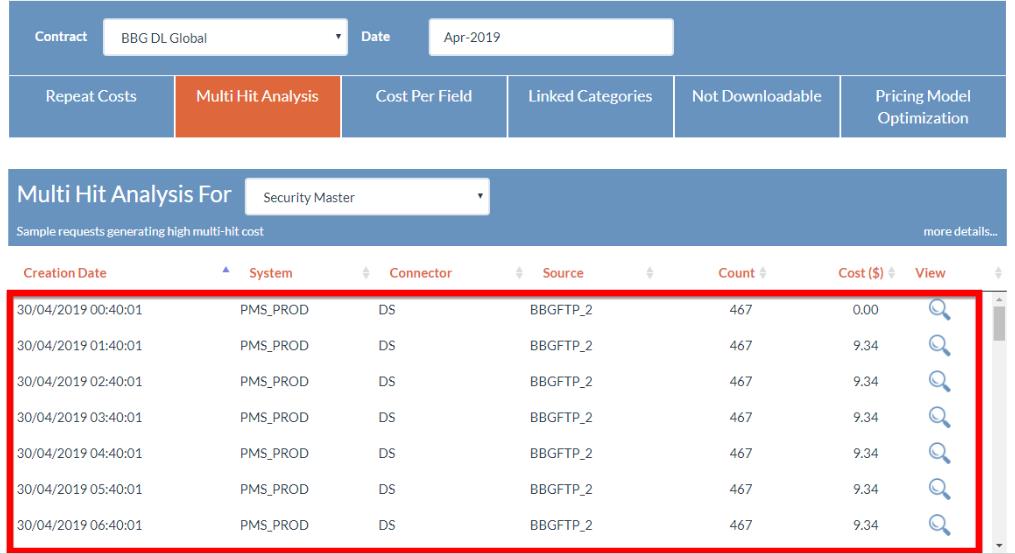
Task: Open view icon for 06:40:01 row
Action: 938,525
